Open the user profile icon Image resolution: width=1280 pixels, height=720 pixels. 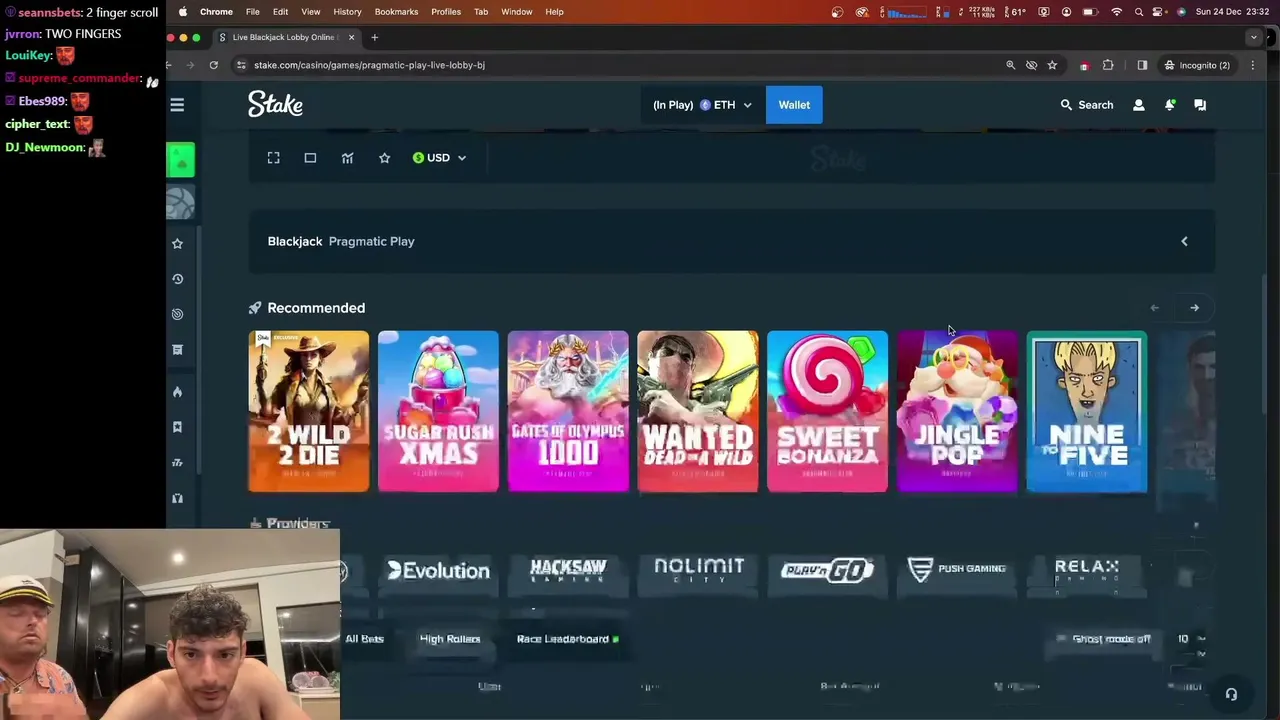point(1138,105)
